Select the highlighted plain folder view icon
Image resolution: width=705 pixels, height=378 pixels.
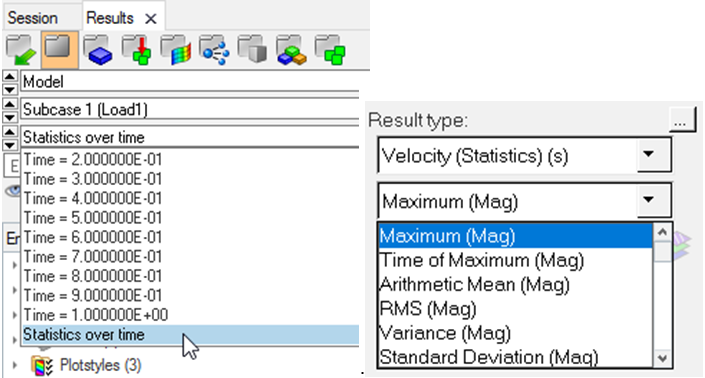[x=59, y=50]
